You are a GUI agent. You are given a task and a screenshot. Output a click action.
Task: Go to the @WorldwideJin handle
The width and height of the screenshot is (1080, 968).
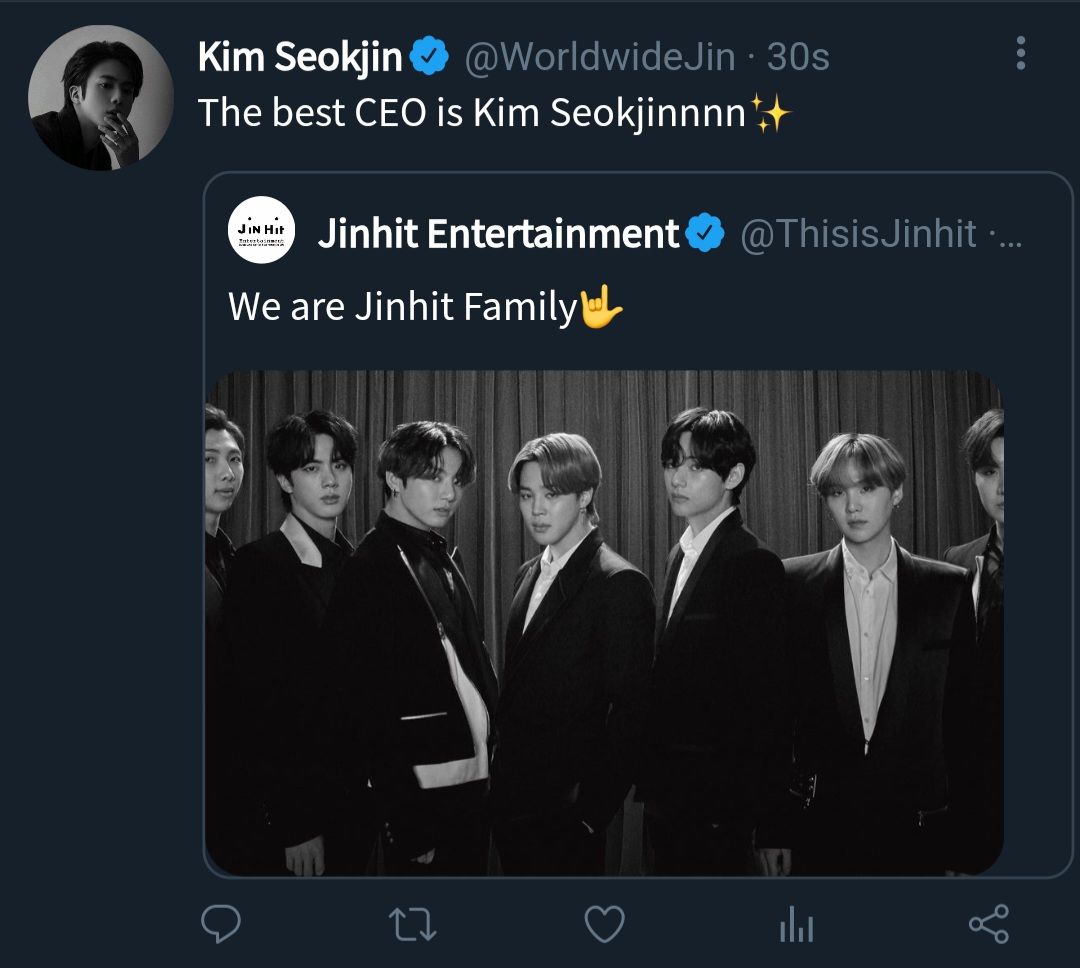click(598, 58)
